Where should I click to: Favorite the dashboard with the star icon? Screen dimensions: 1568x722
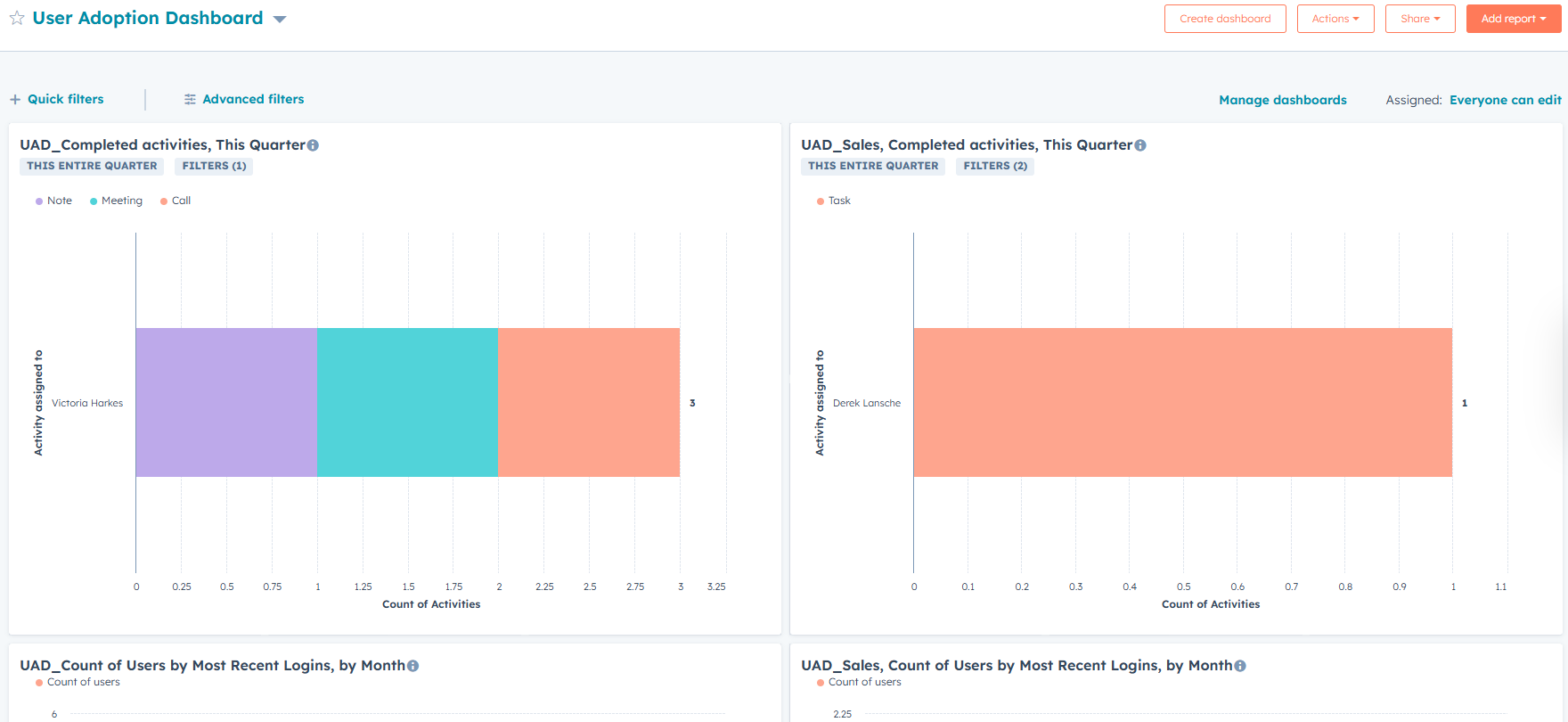pos(17,18)
